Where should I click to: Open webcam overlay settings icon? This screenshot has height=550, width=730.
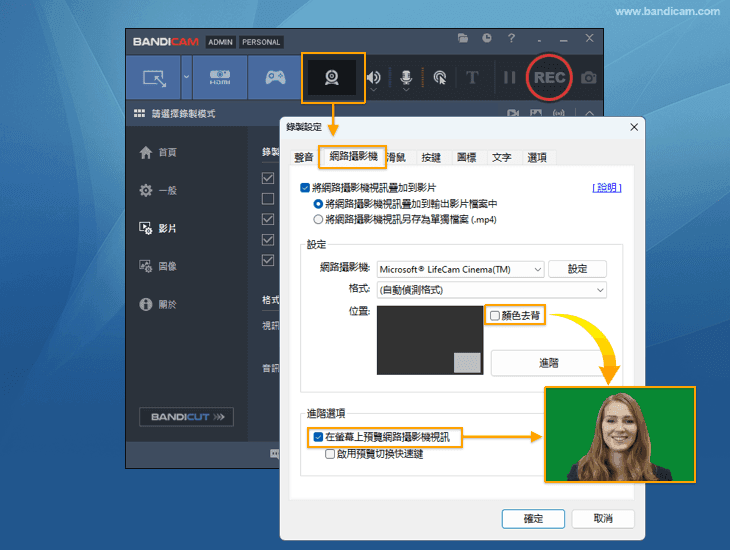tap(332, 77)
